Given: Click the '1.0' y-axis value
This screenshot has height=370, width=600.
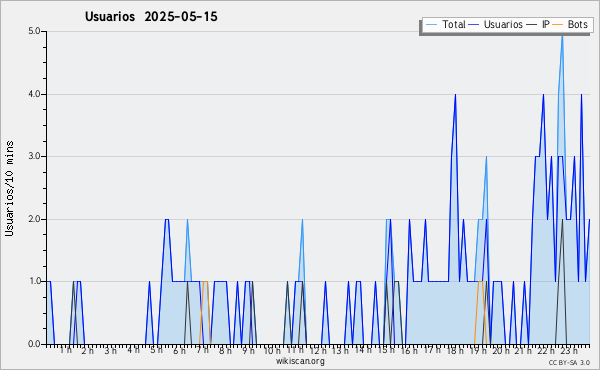Looking at the screenshot, I should pos(34,282).
